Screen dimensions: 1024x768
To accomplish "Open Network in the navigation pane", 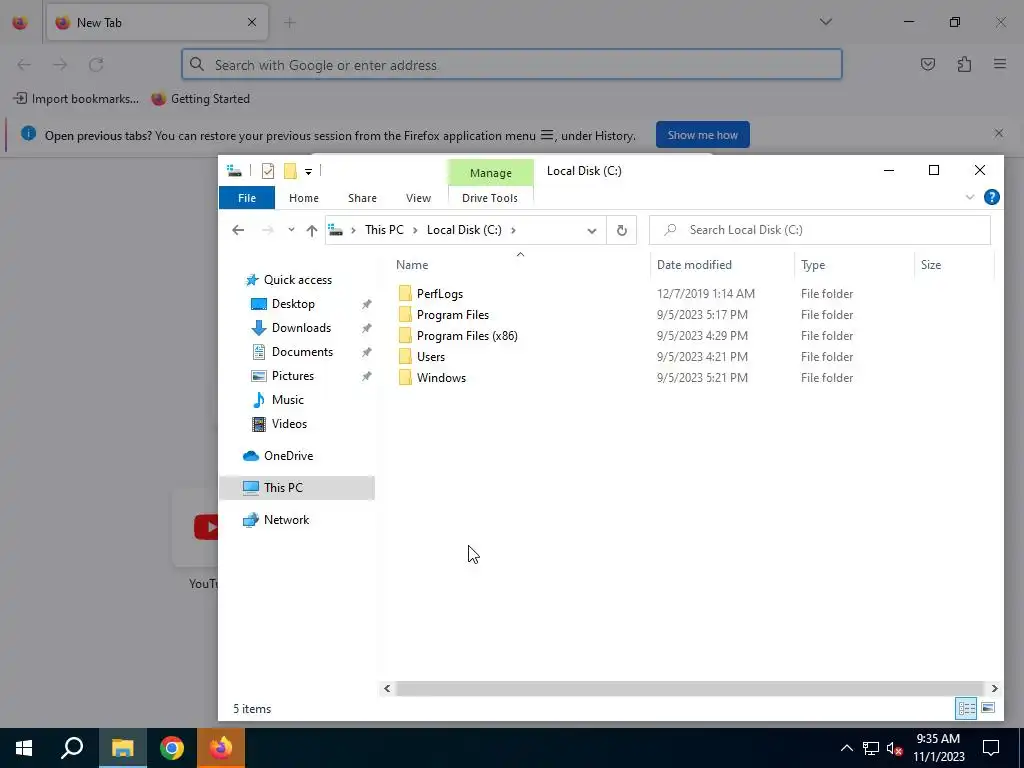I will (x=286, y=520).
